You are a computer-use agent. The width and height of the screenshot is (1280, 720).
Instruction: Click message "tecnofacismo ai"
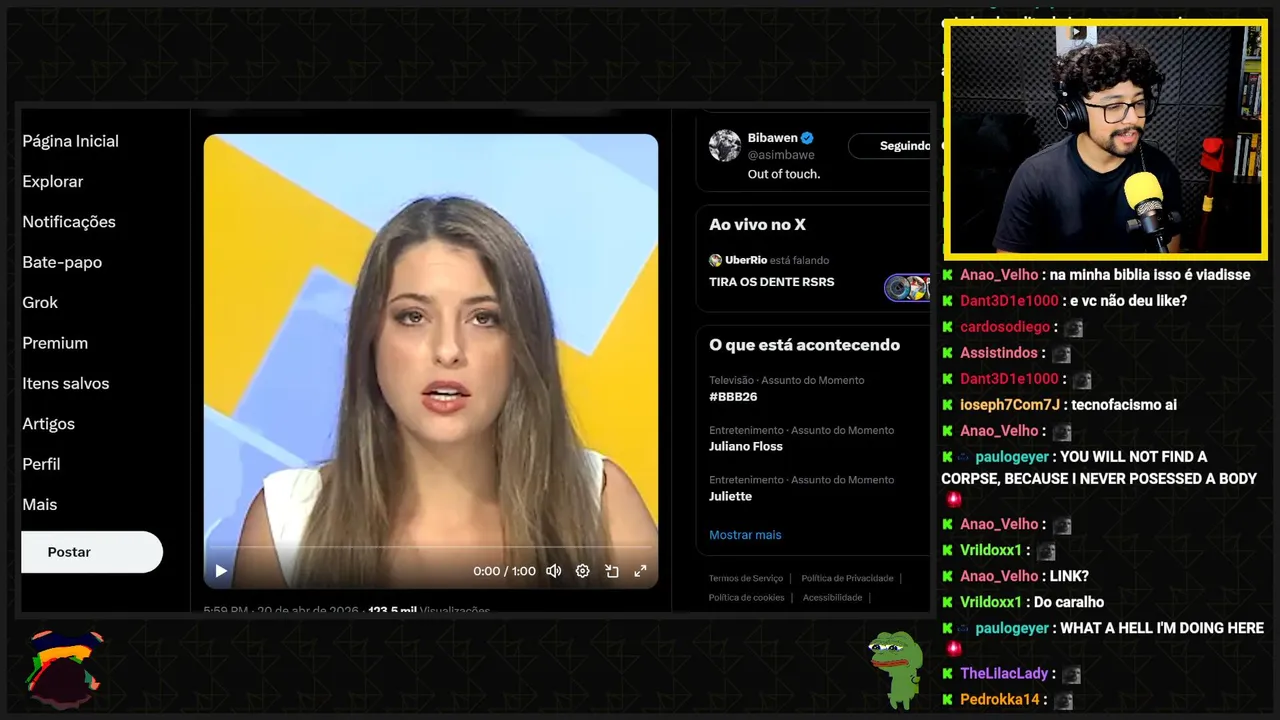(1124, 405)
